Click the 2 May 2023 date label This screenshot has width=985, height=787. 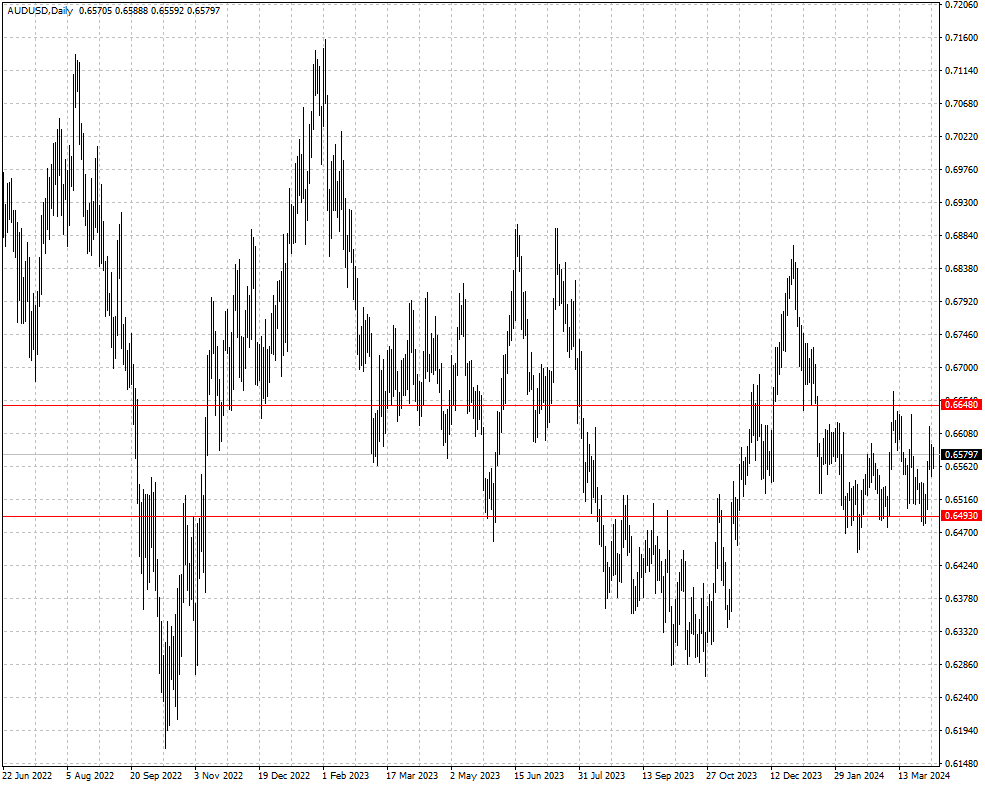[x=475, y=776]
